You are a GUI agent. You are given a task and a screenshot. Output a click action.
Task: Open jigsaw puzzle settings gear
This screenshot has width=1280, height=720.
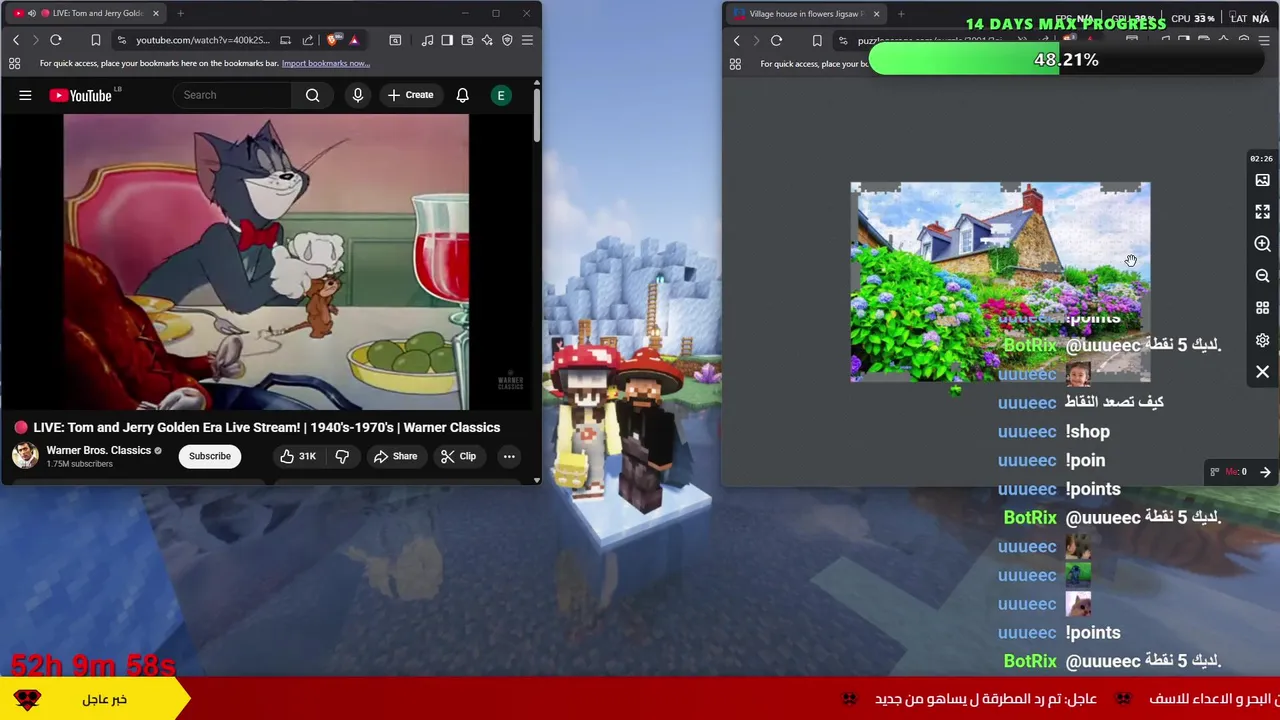1262,340
